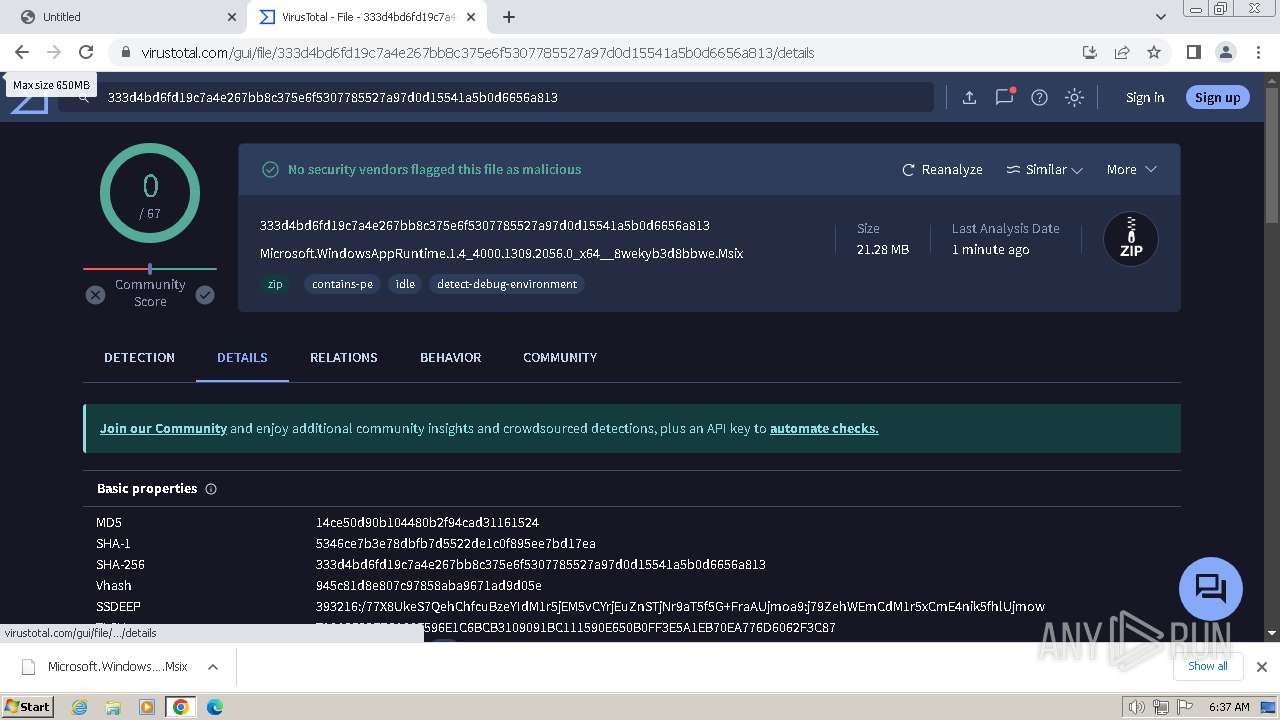Open the Chrome three-dot menu
1280x720 pixels.
1257,52
